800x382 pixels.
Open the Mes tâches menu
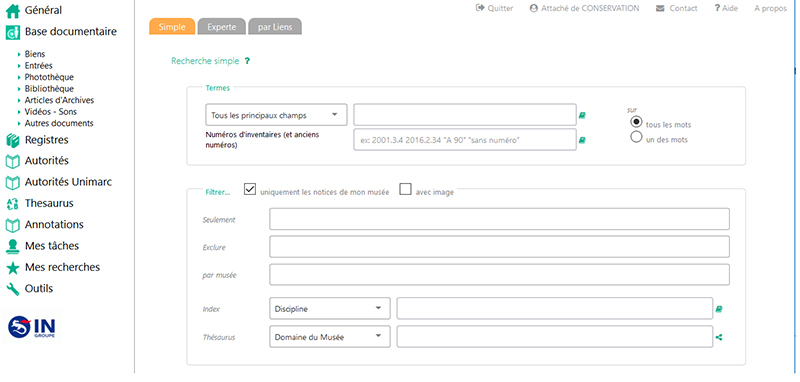(x=52, y=246)
